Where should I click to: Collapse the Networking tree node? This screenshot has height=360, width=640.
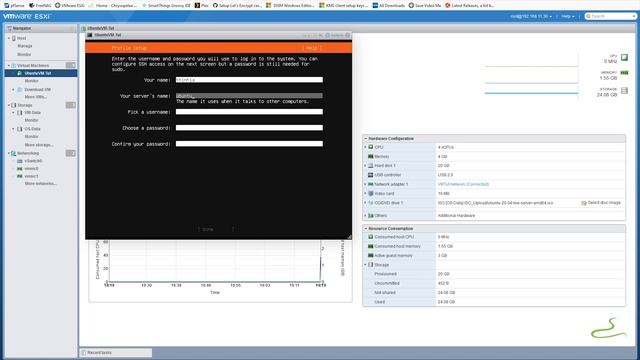[x=9, y=153]
